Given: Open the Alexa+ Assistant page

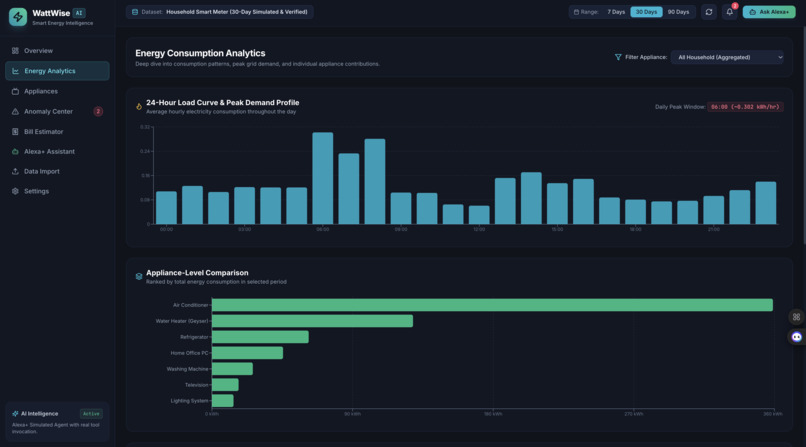Looking at the screenshot, I should [x=57, y=152].
